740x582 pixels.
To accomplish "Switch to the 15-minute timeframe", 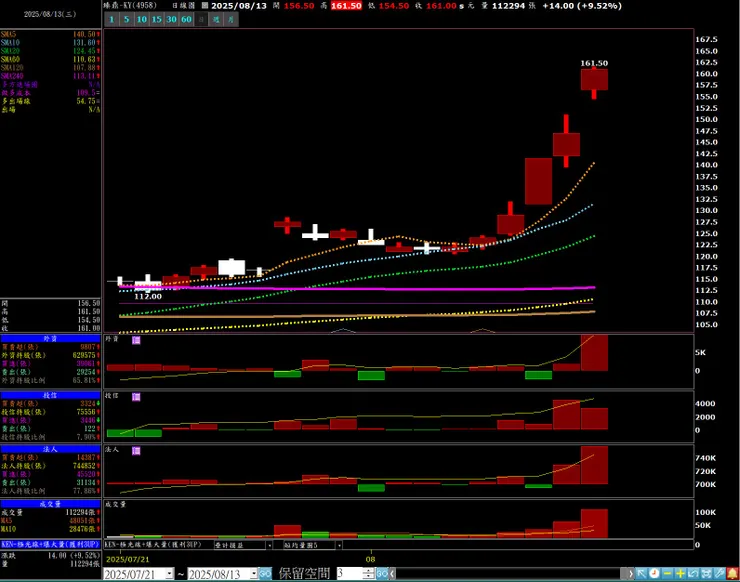I will (157, 19).
